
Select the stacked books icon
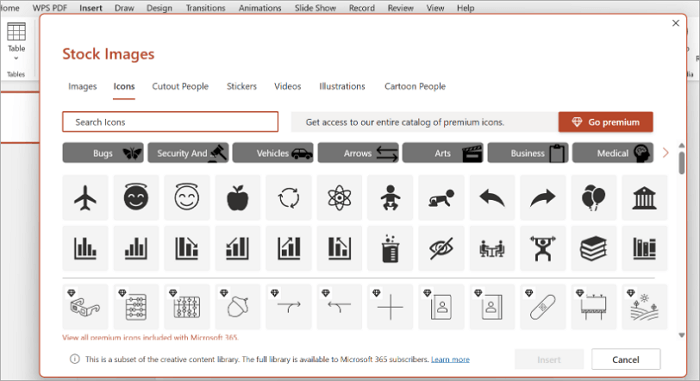point(593,248)
